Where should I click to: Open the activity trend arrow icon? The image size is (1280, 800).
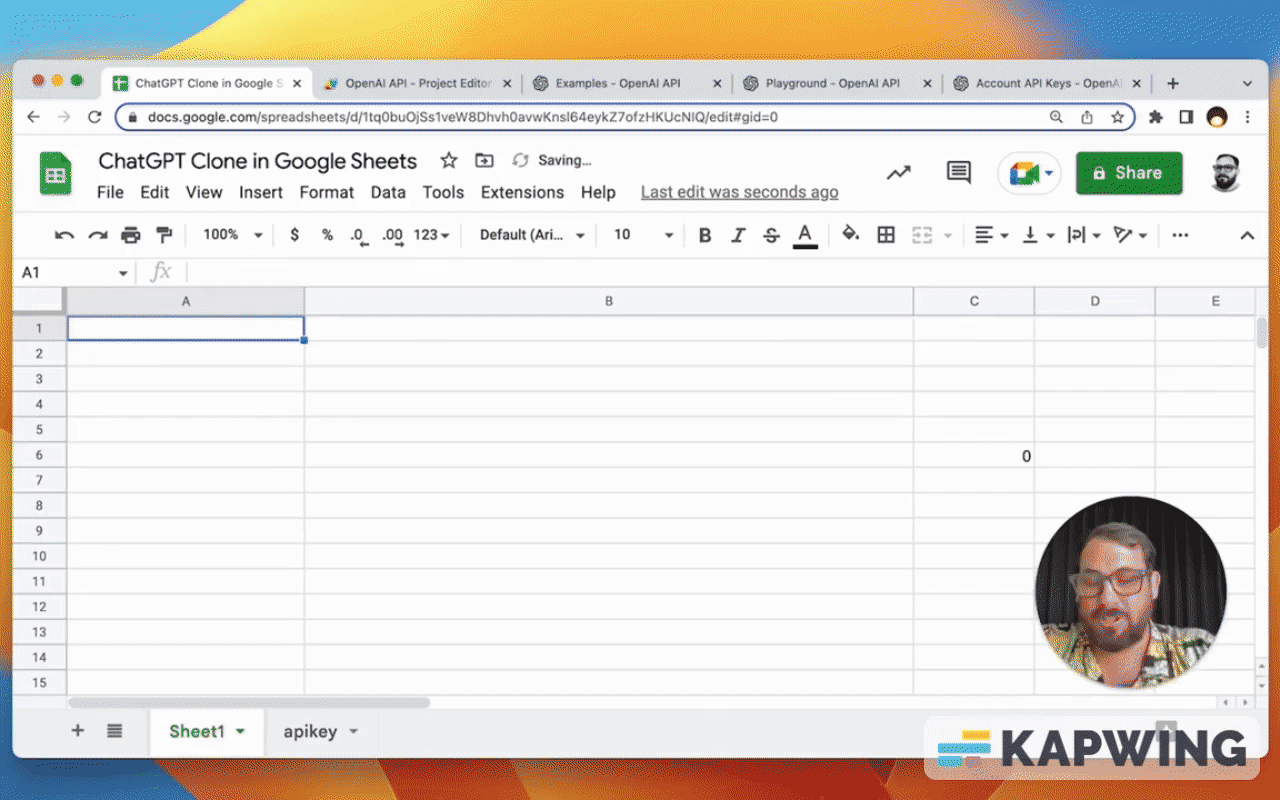pyautogui.click(x=898, y=173)
